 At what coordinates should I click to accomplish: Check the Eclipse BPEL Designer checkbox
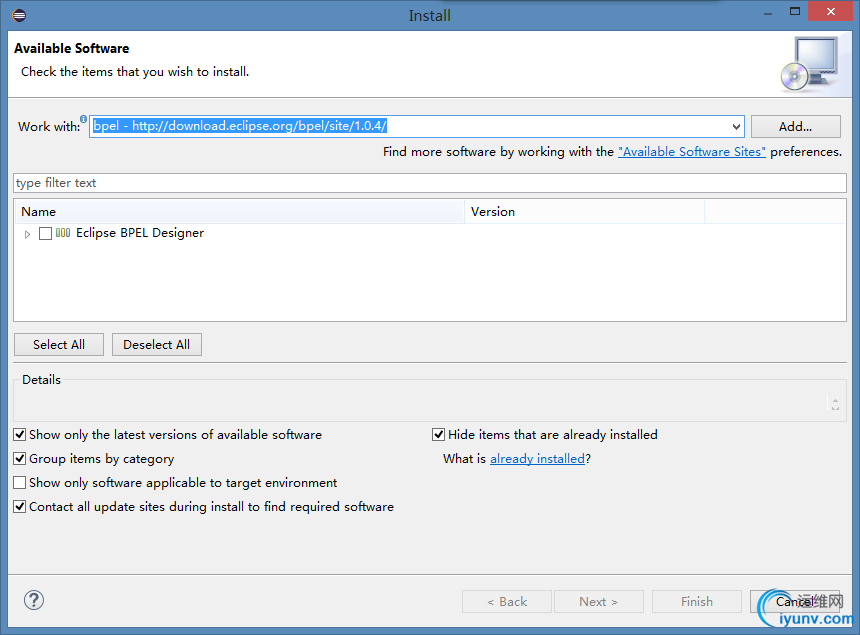46,234
